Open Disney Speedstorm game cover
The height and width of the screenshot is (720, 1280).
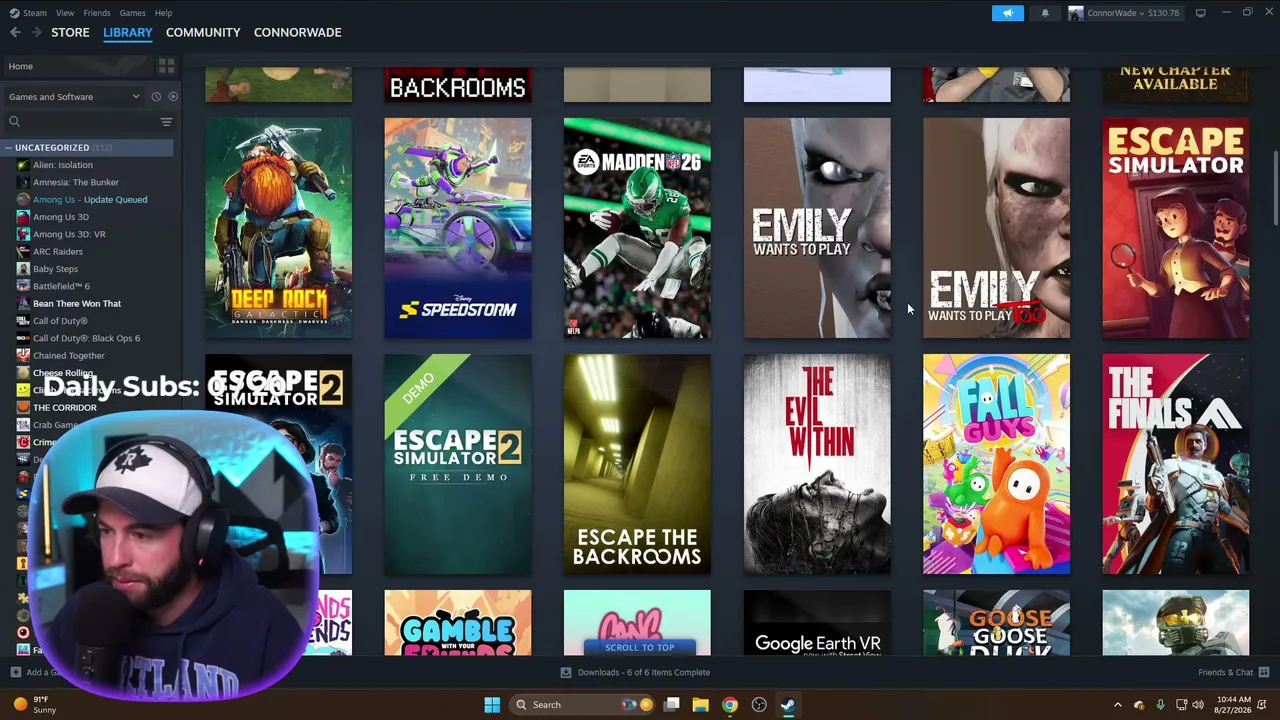[x=458, y=228]
